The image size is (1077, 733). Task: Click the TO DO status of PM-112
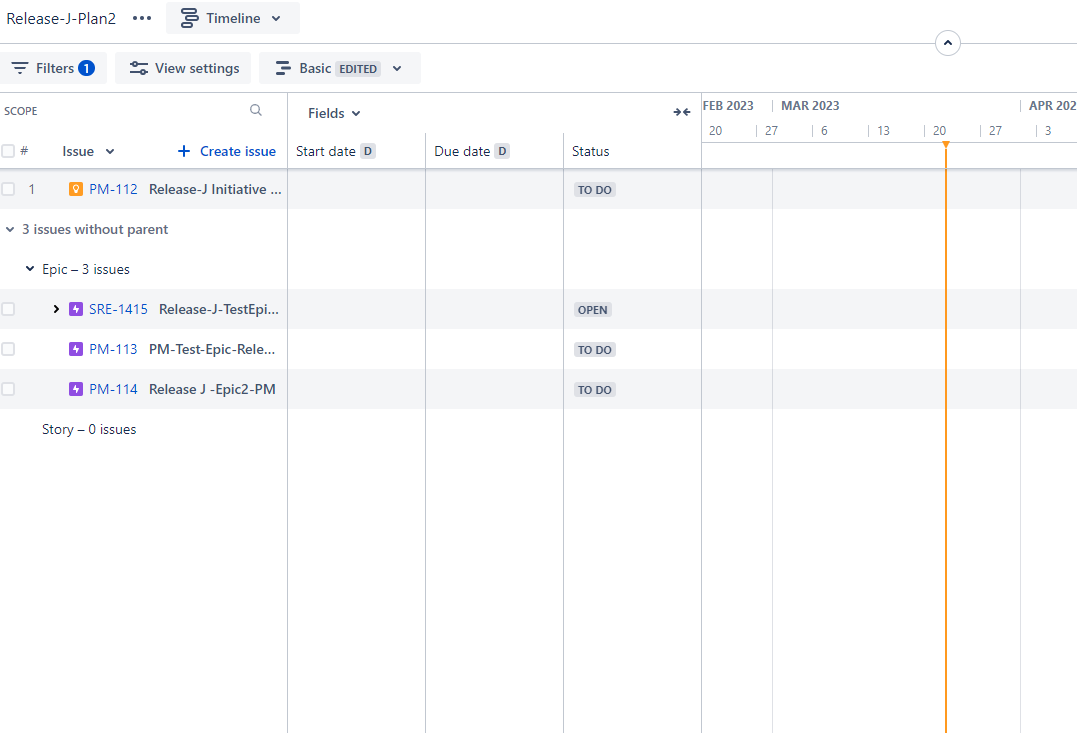pos(595,190)
